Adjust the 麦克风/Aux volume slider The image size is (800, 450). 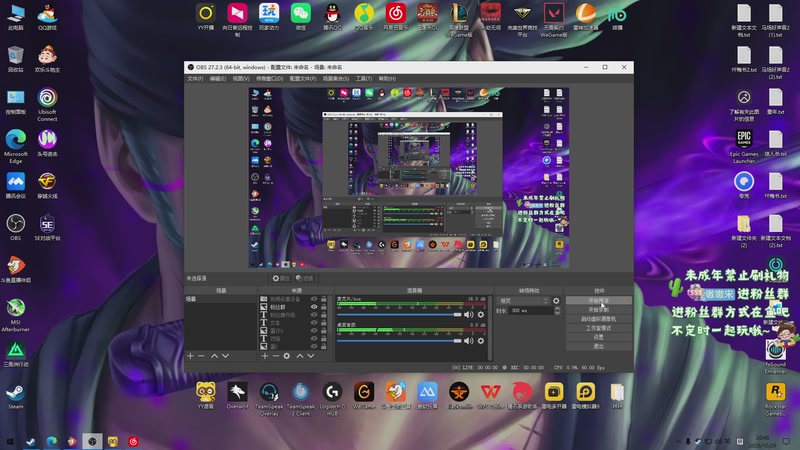(x=399, y=314)
